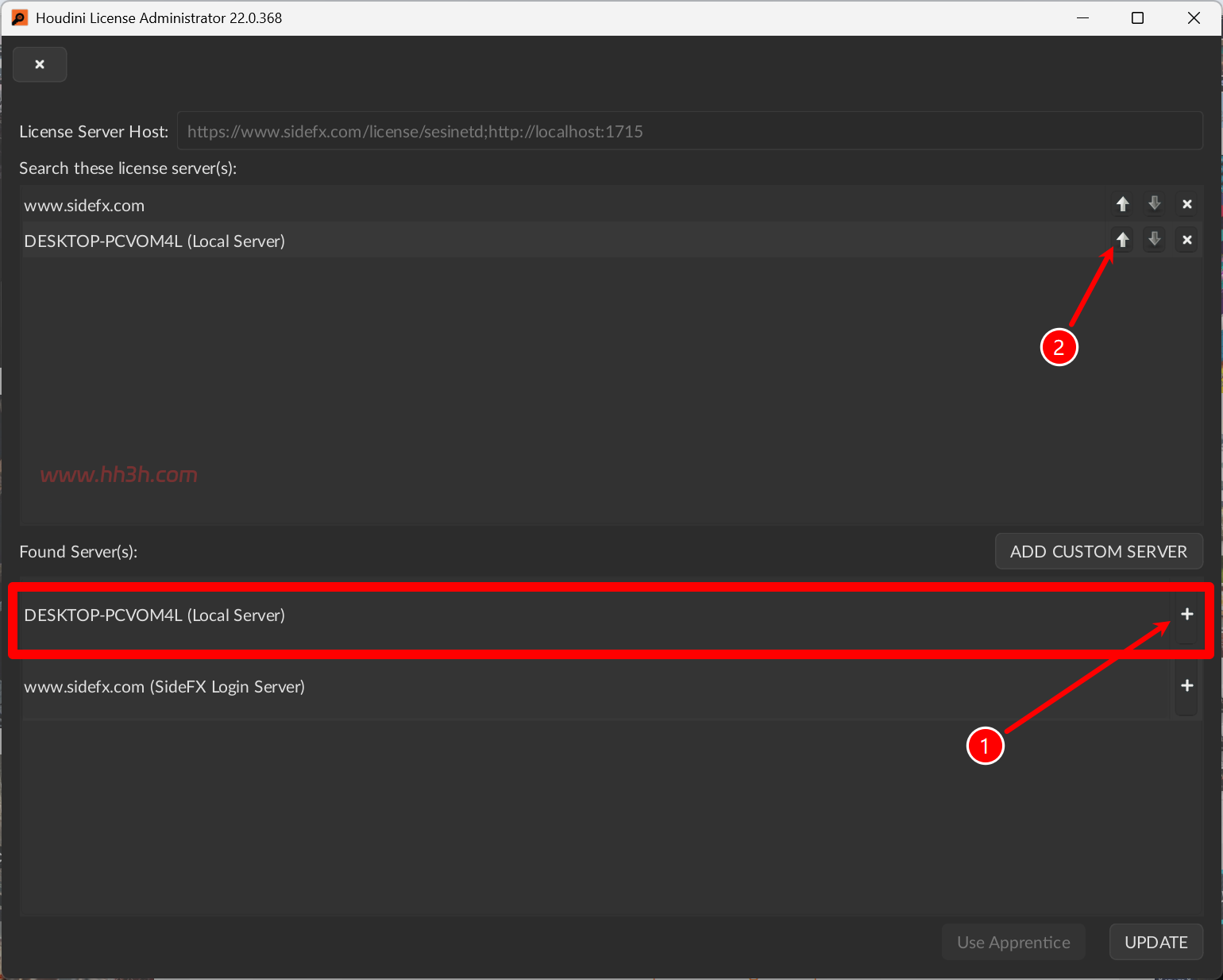Select www.sidefx.com in the search servers list
The height and width of the screenshot is (980, 1223).
pyautogui.click(x=564, y=205)
